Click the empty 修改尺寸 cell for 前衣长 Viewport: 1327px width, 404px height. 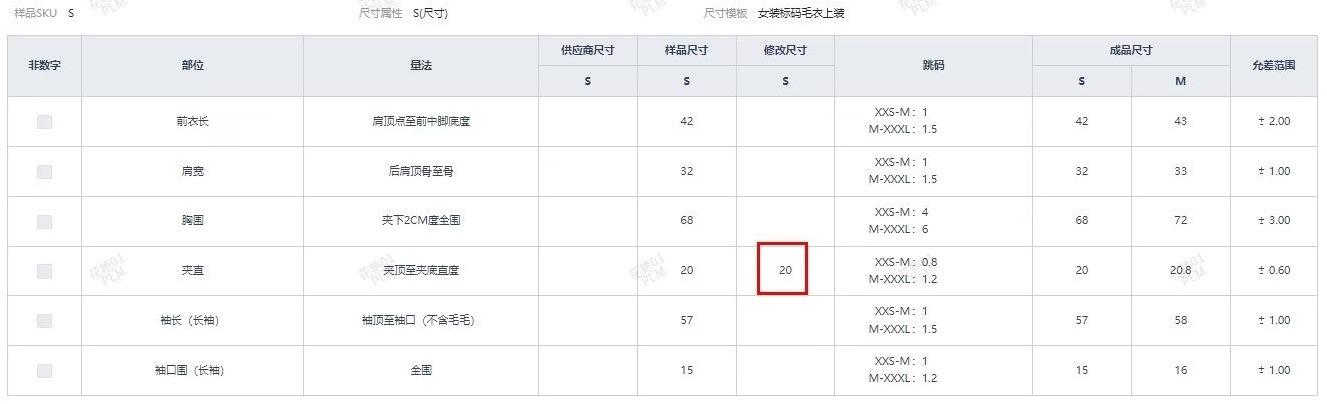(785, 122)
